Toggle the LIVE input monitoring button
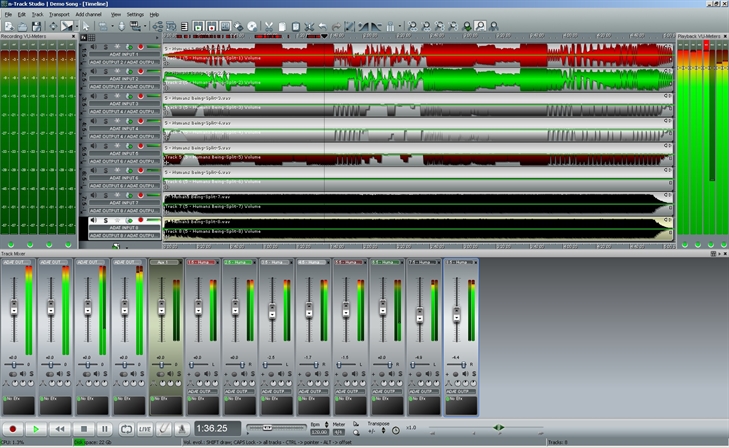 (145, 428)
